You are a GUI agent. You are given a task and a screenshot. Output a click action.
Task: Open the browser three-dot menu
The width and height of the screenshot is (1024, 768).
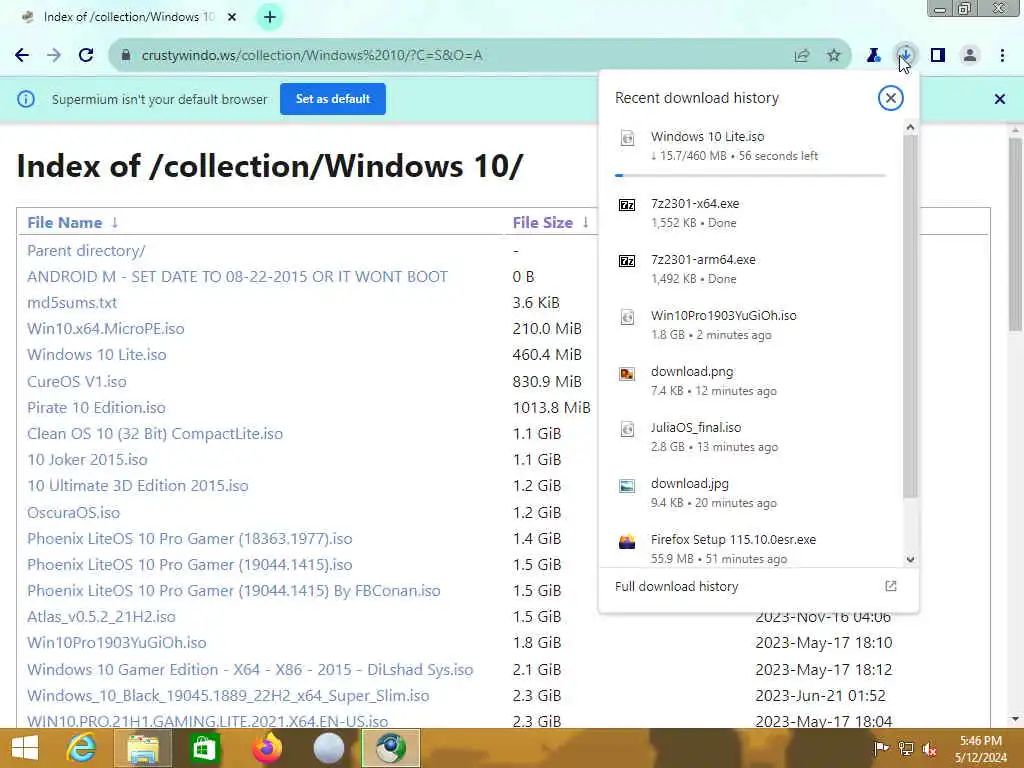pyautogui.click(x=1002, y=56)
